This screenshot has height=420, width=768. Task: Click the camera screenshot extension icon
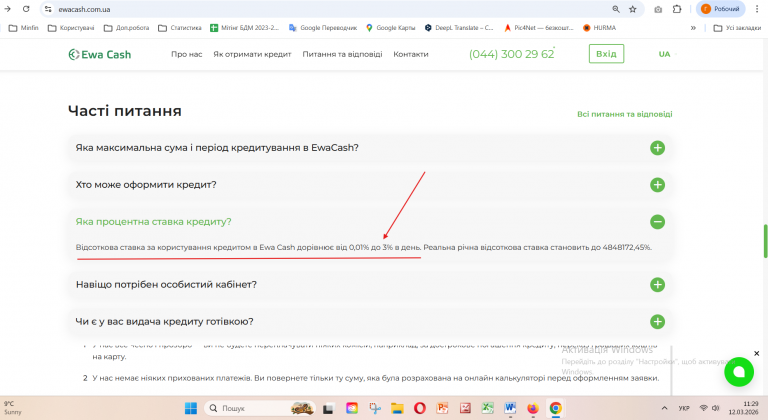658,9
